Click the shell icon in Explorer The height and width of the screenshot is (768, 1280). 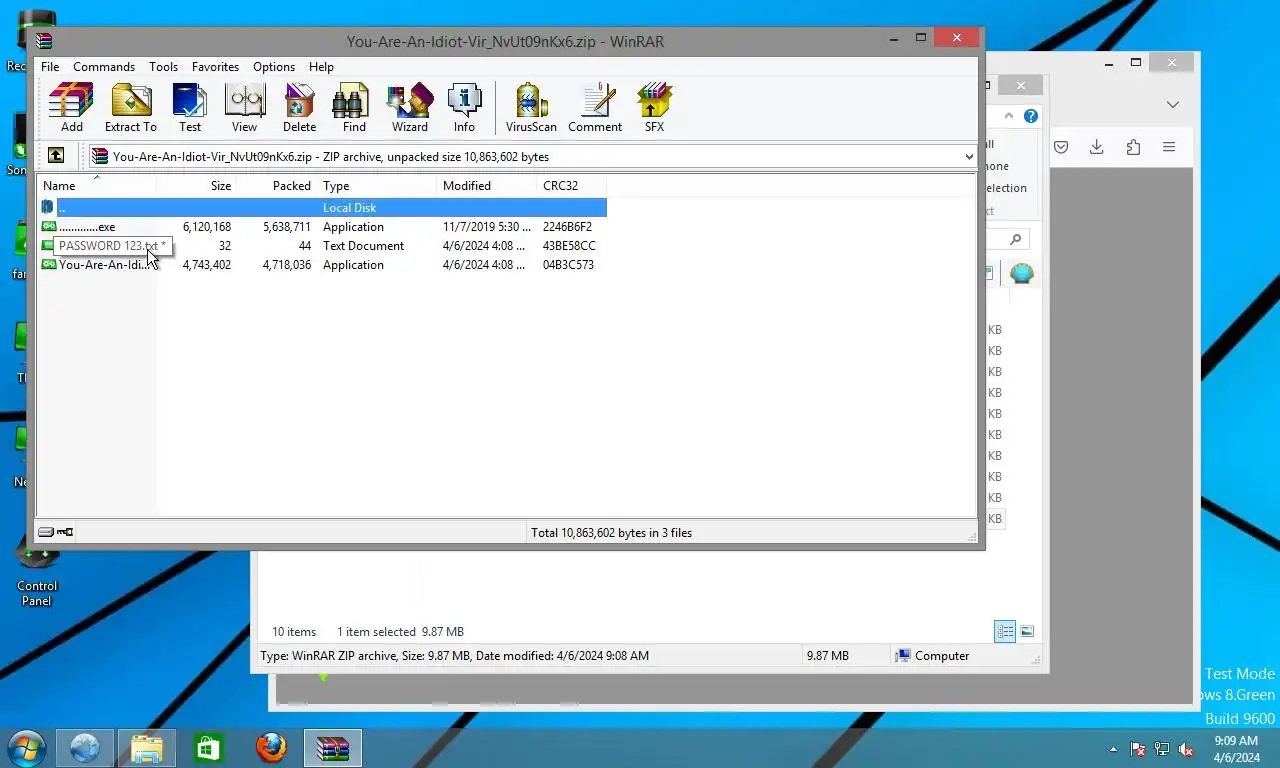(x=1021, y=273)
